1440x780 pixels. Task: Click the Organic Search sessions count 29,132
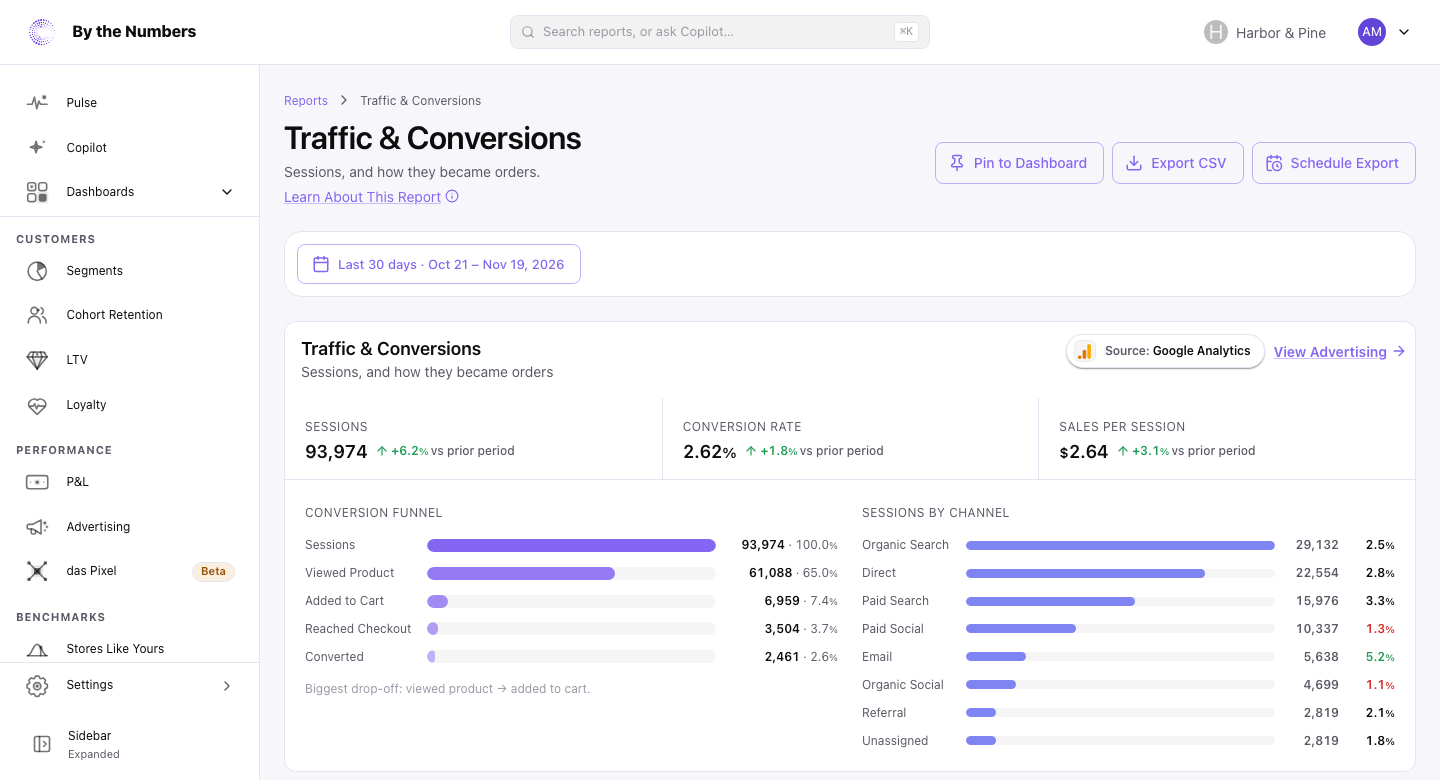tap(1317, 545)
